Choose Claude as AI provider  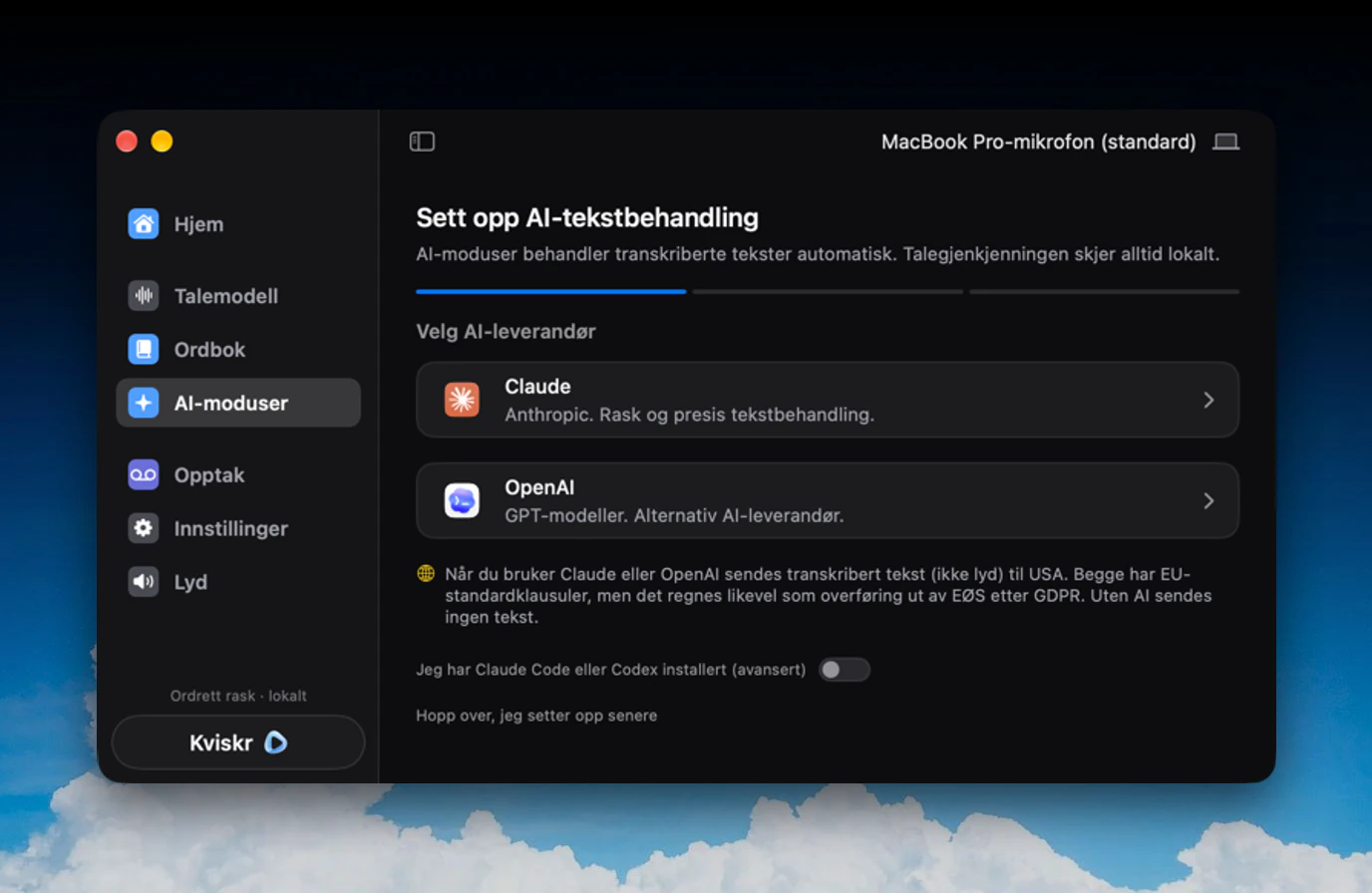coord(827,400)
